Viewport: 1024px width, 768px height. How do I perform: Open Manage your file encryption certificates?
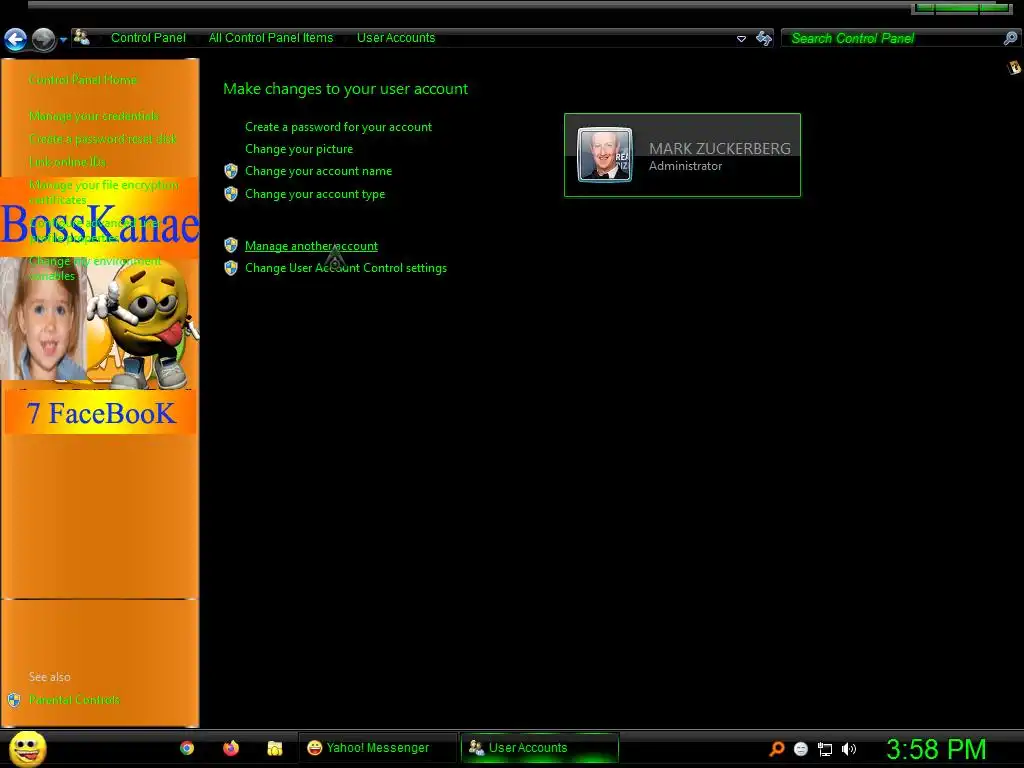click(104, 192)
